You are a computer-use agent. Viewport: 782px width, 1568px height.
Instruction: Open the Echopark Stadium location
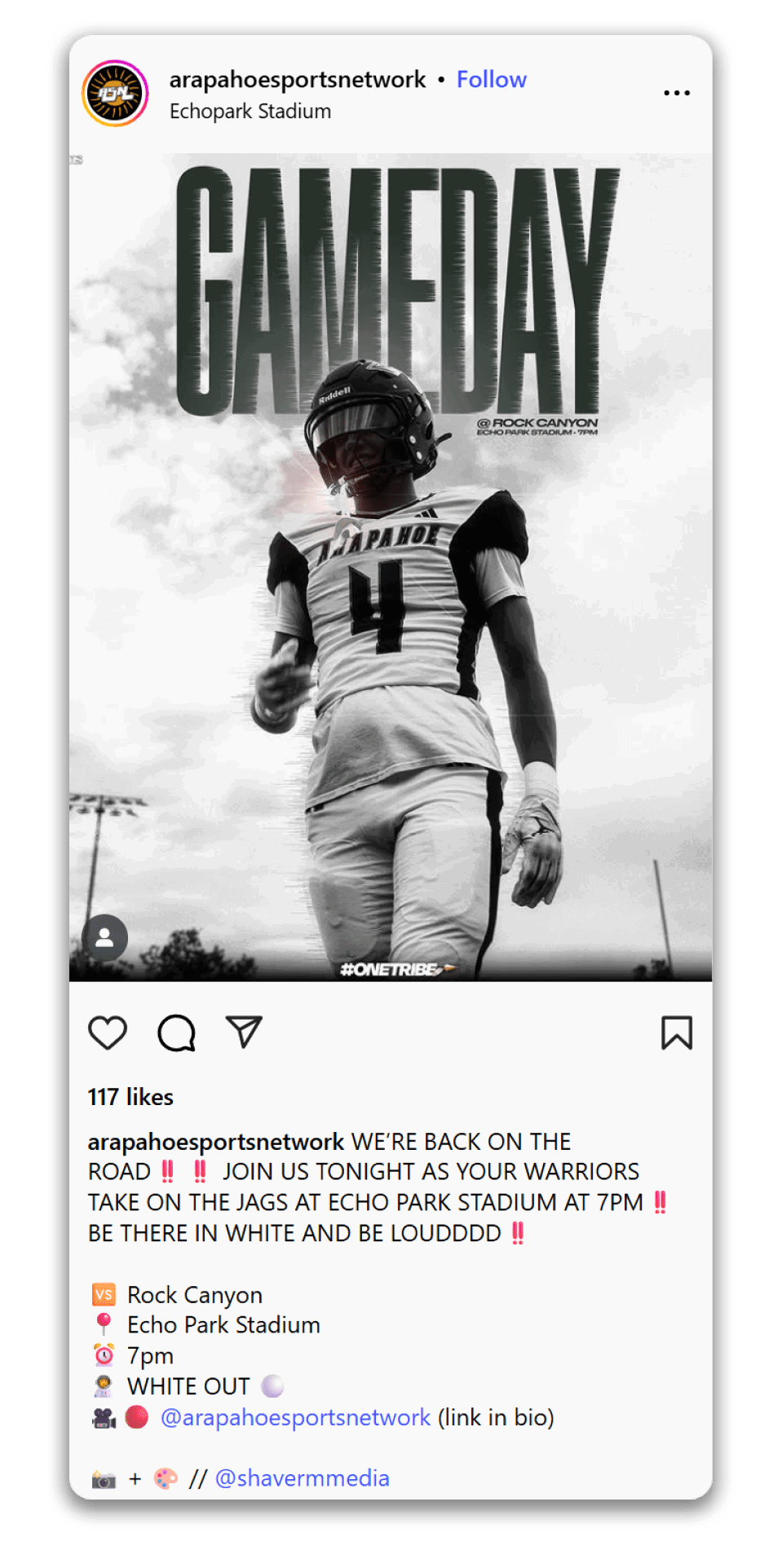(x=250, y=112)
